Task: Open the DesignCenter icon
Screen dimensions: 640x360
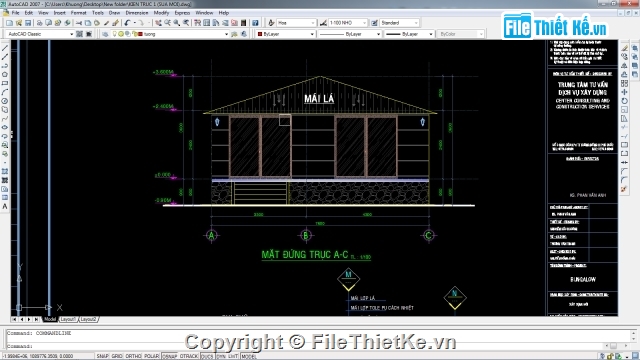Action: (207, 23)
